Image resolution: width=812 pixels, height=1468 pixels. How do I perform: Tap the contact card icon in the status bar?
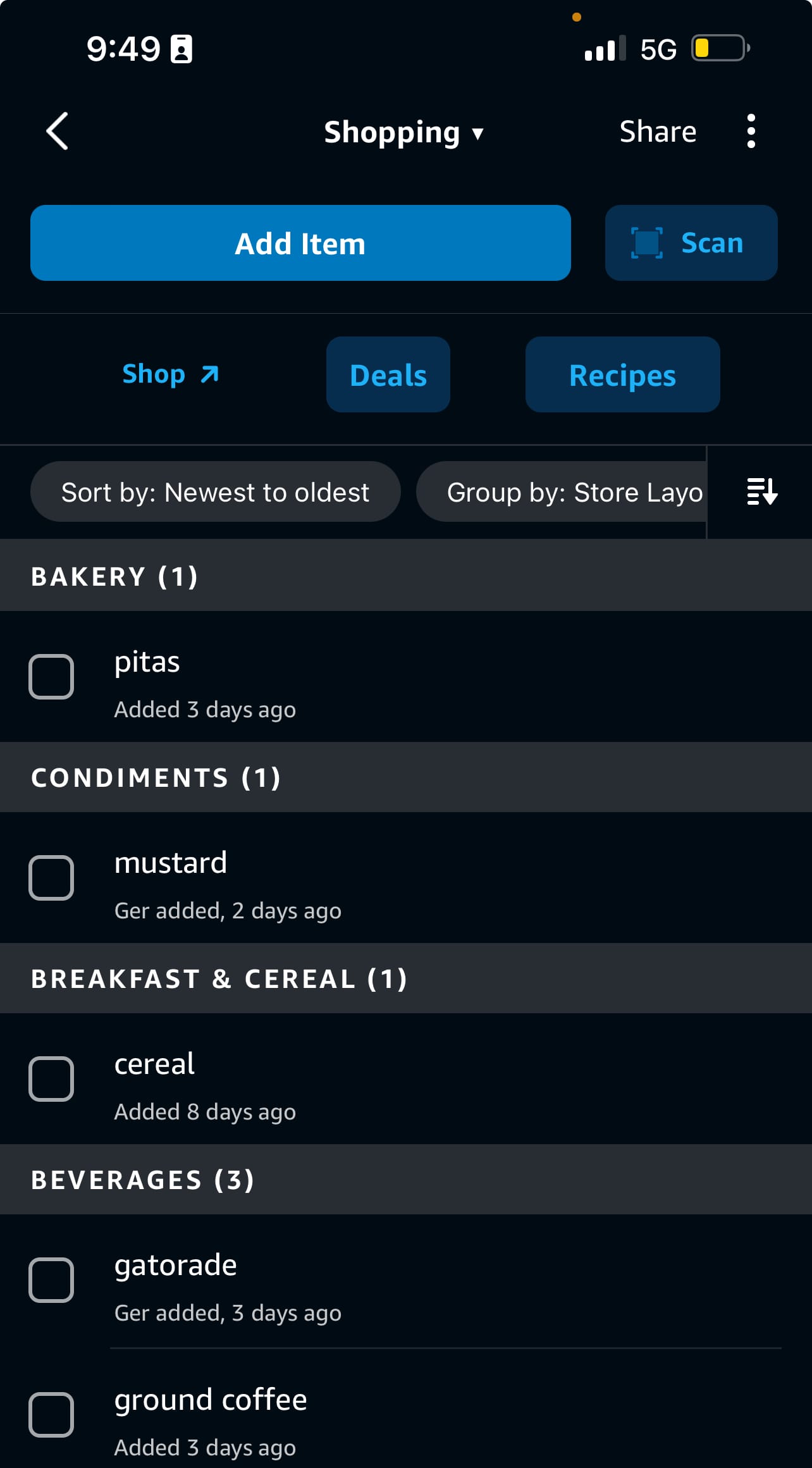181,48
